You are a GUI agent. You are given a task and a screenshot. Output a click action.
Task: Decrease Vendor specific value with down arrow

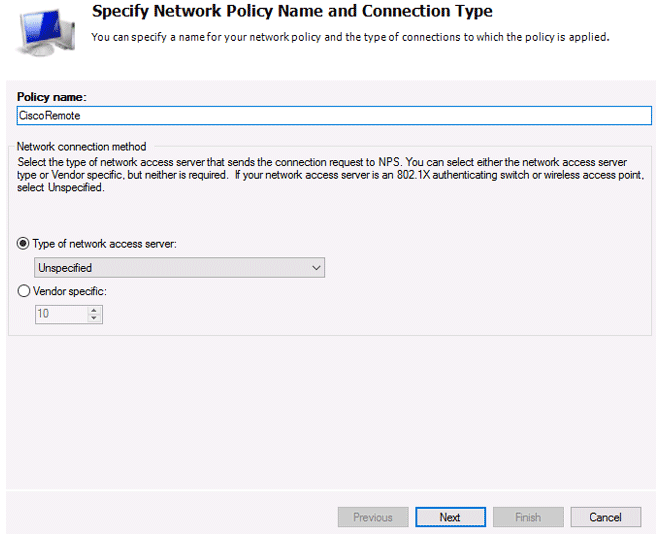pyautogui.click(x=94, y=318)
